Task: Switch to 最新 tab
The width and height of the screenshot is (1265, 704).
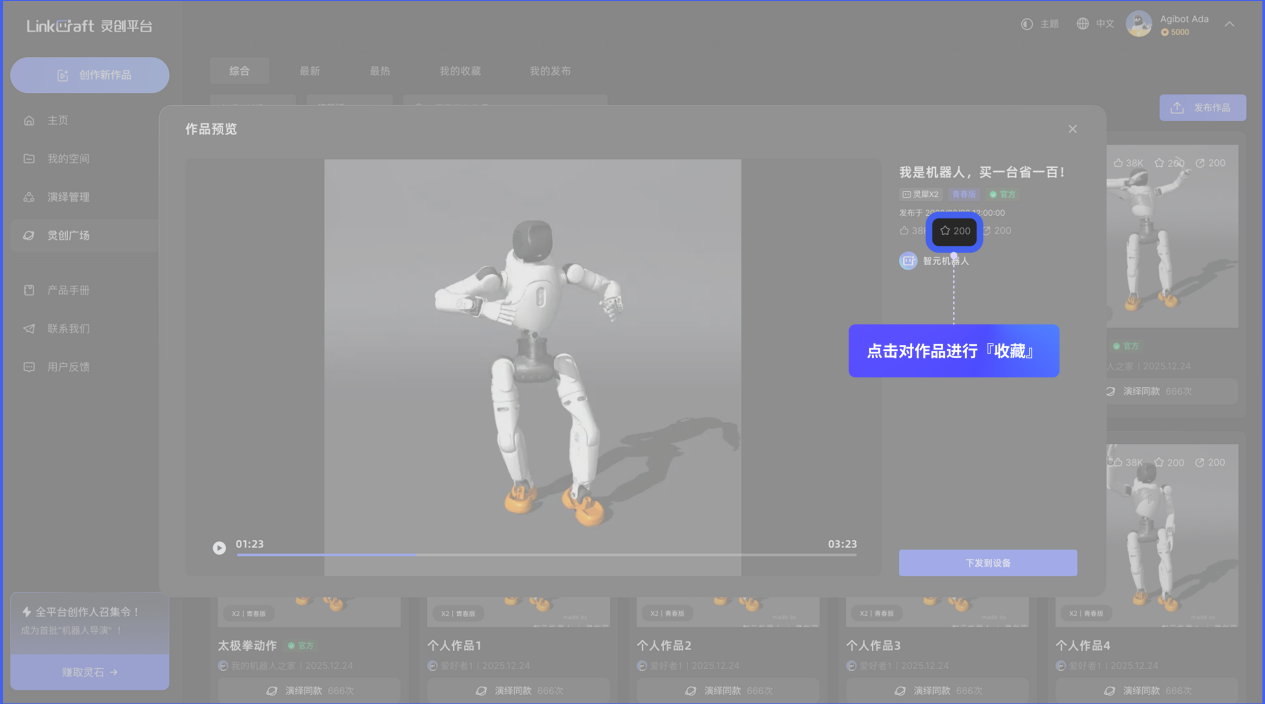Action: [310, 71]
